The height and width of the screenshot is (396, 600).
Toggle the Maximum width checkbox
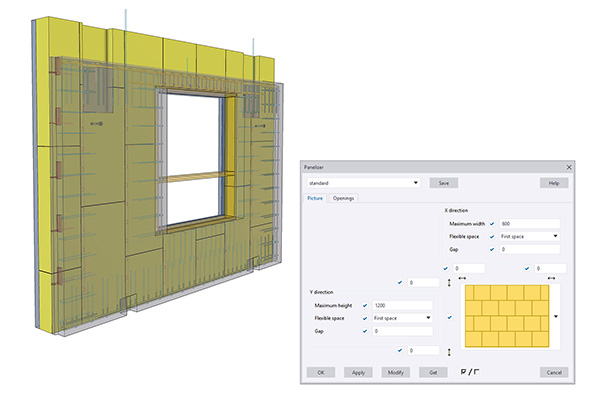coord(492,224)
